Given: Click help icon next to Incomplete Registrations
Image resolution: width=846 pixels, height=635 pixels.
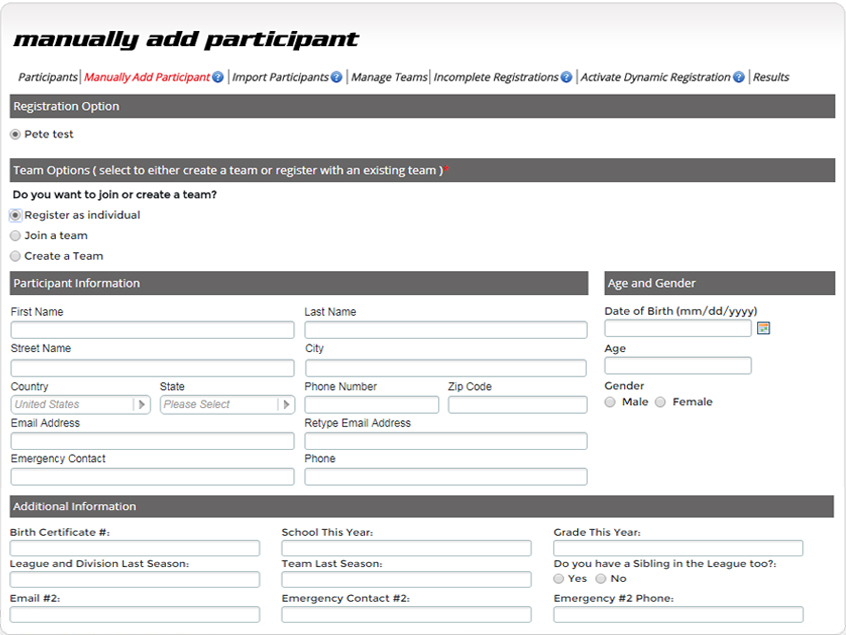Looking at the screenshot, I should [566, 77].
